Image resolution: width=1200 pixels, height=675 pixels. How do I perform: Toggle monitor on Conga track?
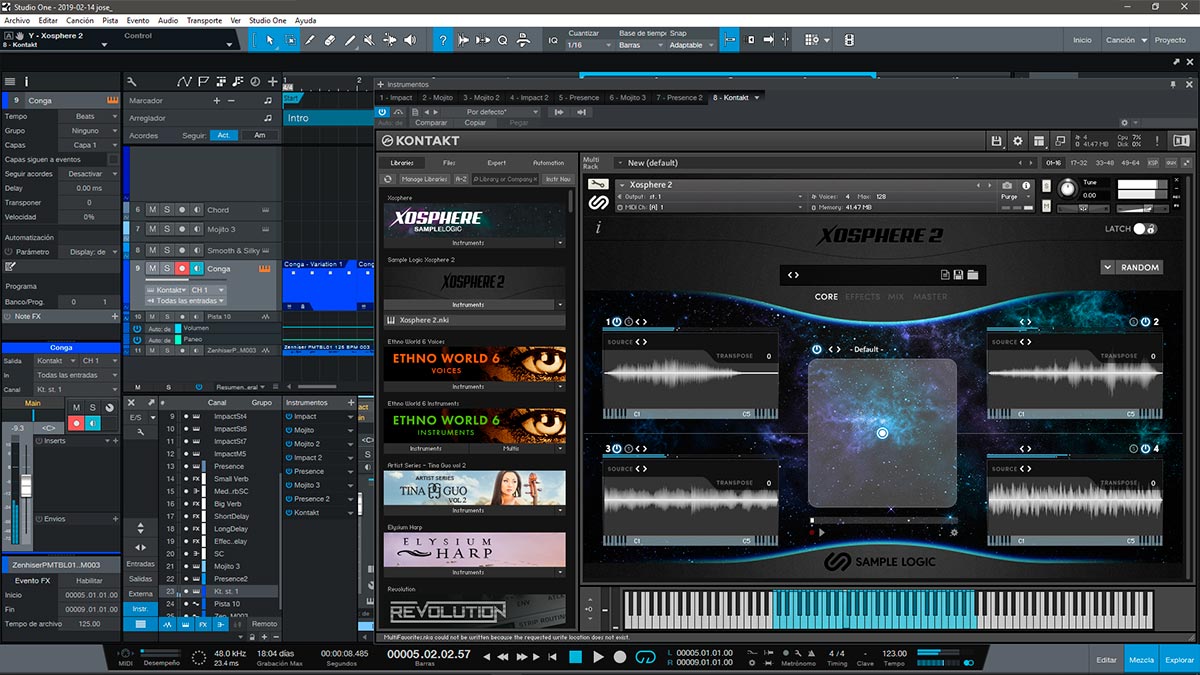click(196, 269)
